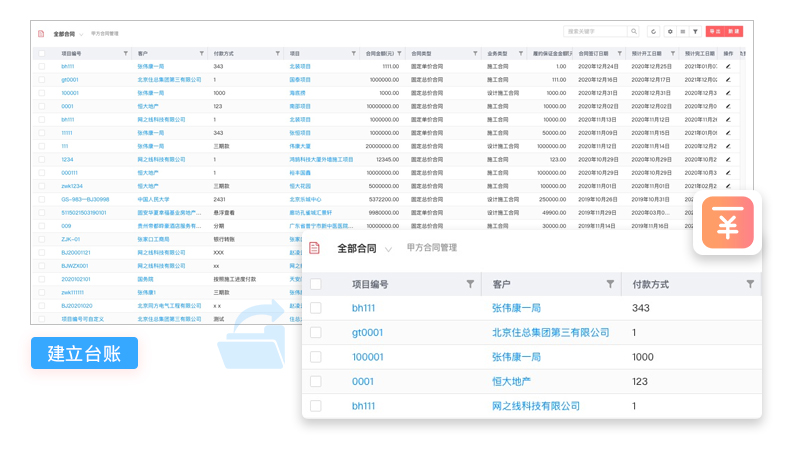Open the filter dropdown on enlarged 付款方式 column

click(x=750, y=284)
